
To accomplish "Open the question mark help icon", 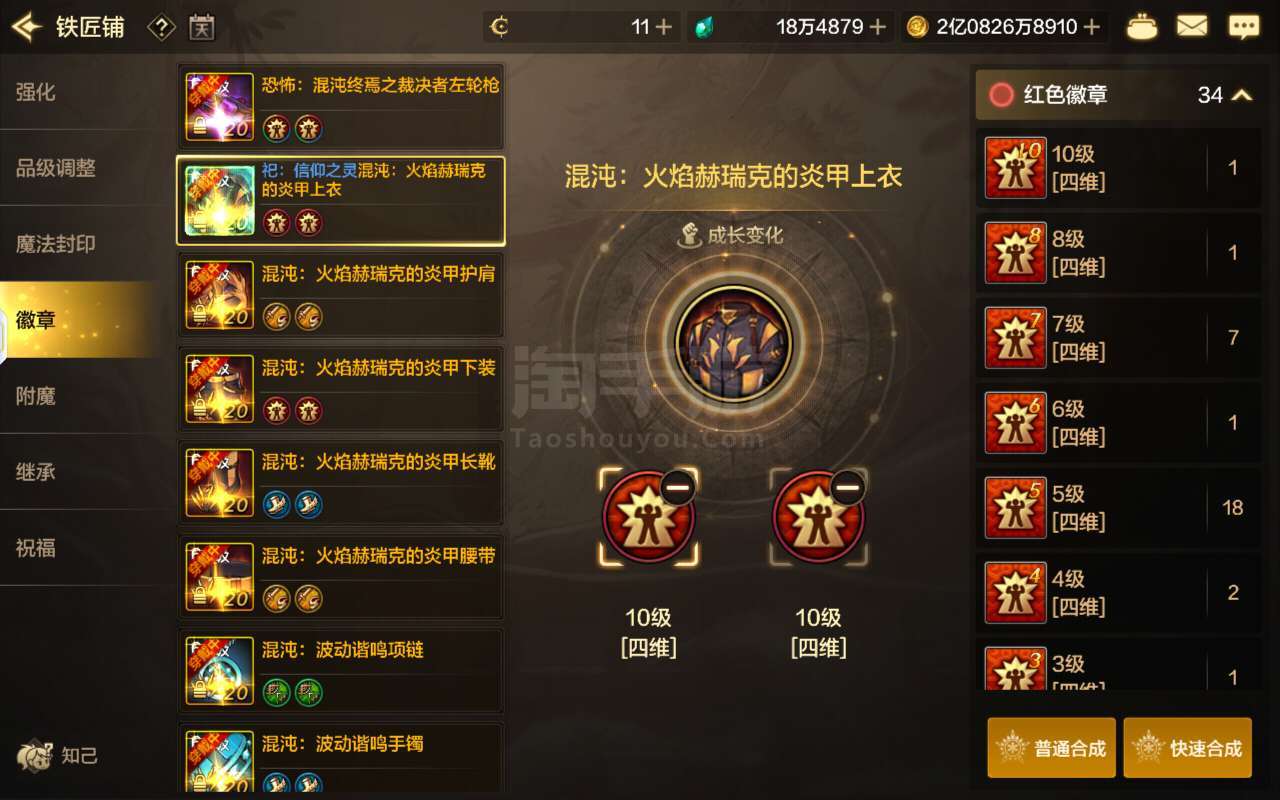I will 161,27.
